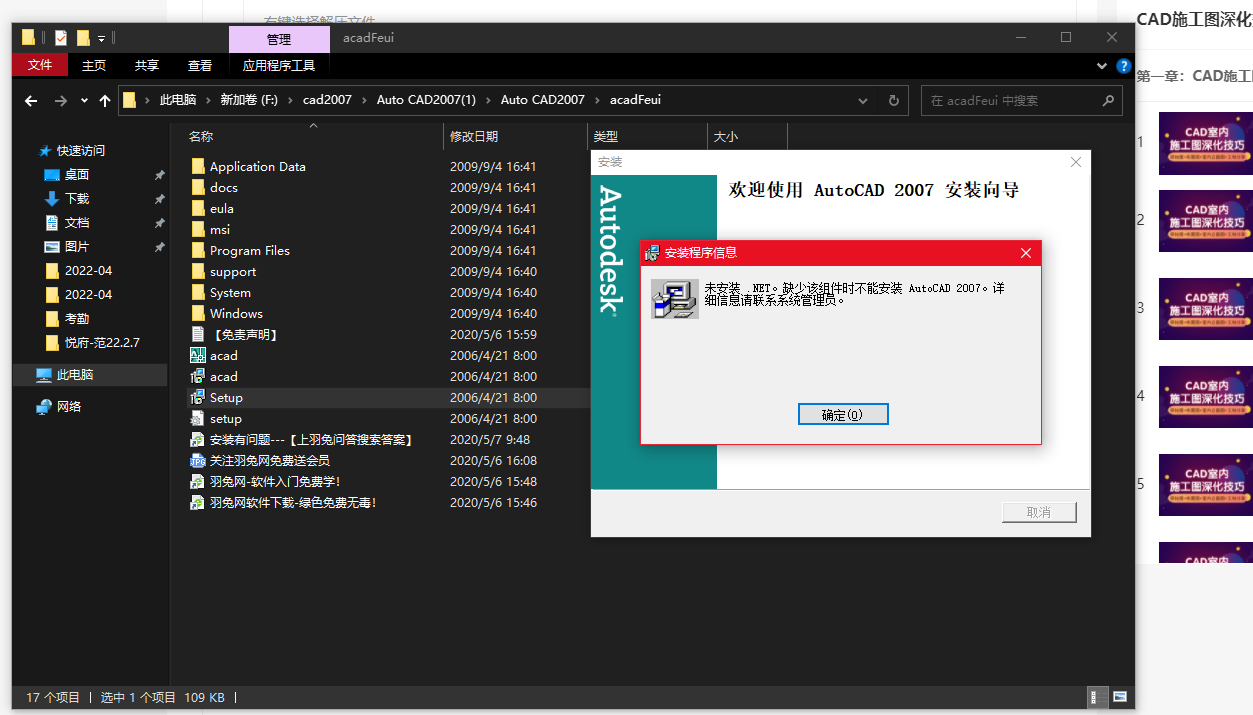Select 悦府-范22.2.7 folder in navigation pane

(102, 343)
